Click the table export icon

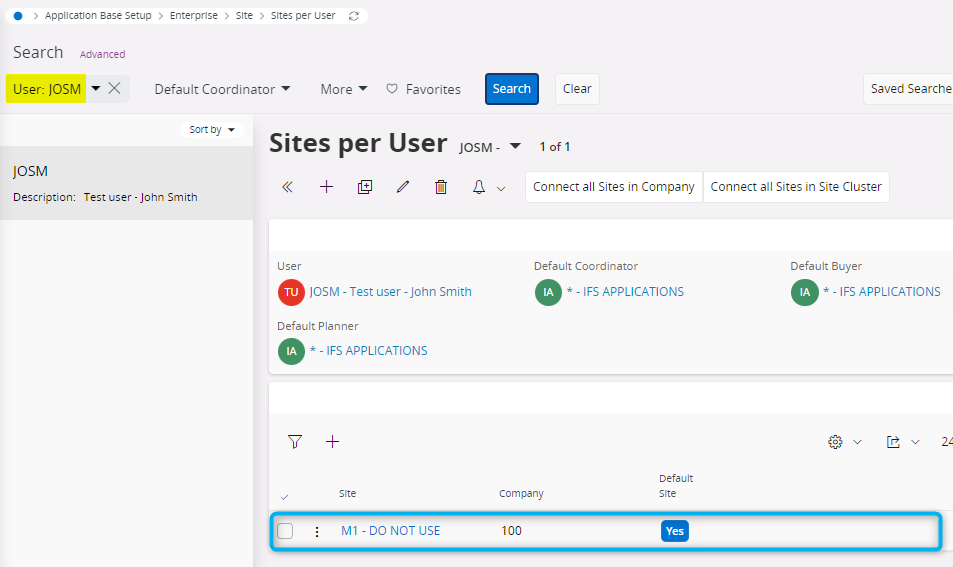tap(893, 442)
